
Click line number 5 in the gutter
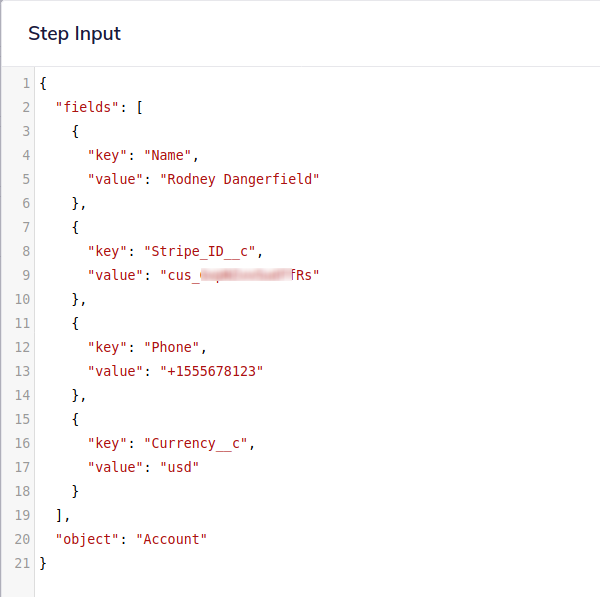[25, 179]
